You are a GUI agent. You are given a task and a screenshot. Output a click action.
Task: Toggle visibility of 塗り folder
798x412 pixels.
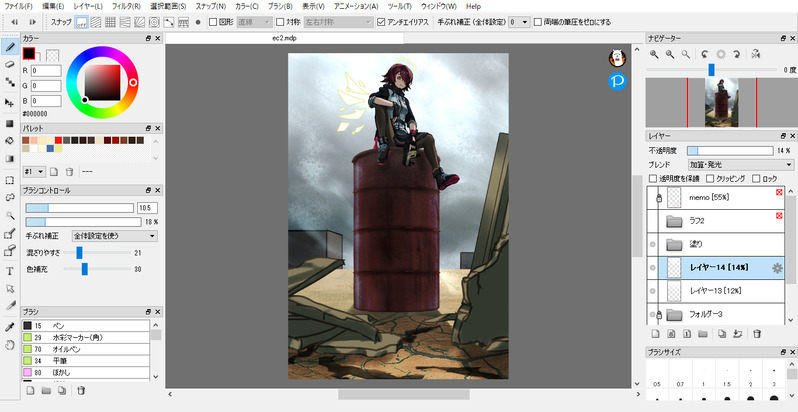pyautogui.click(x=652, y=245)
